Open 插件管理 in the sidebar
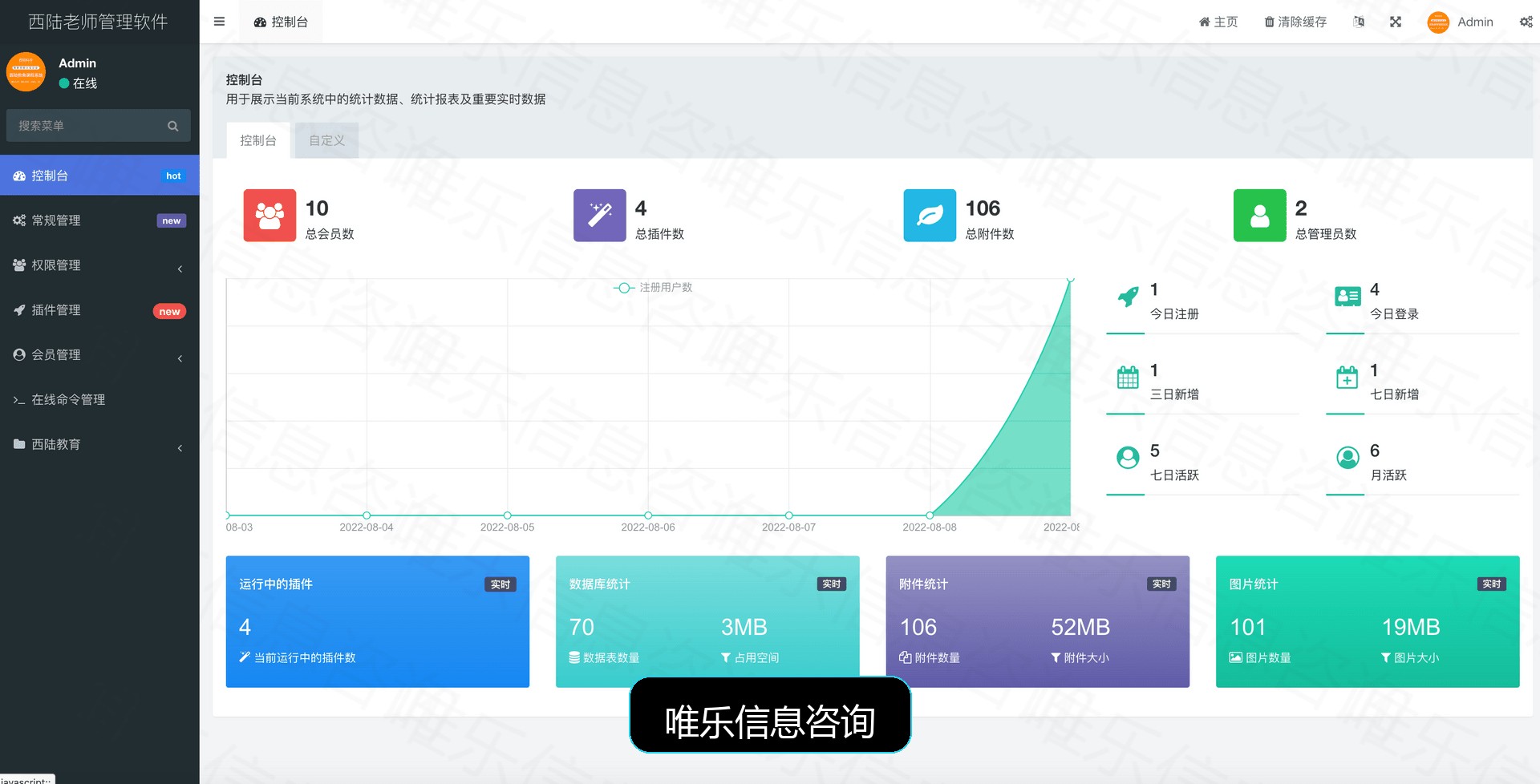The height and width of the screenshot is (784, 1540). click(99, 310)
